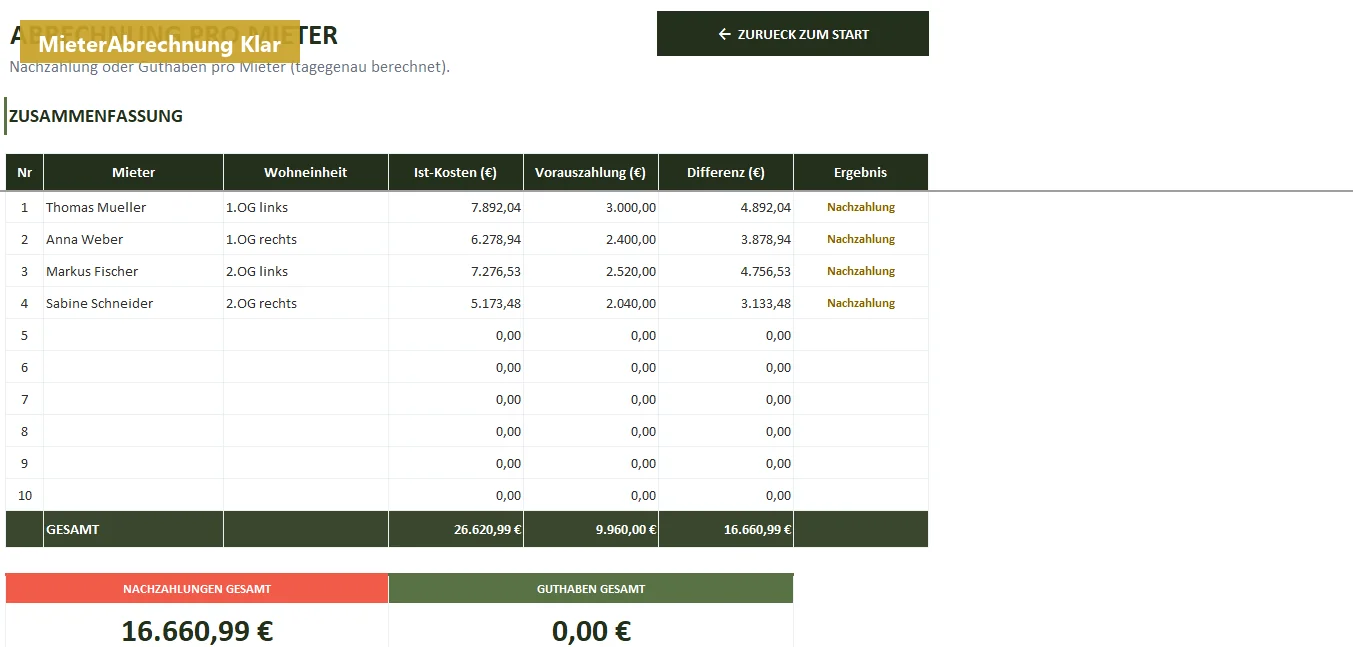1353x647 pixels.
Task: Click on "Sabine Schneider" in the table
Action: (x=134, y=303)
